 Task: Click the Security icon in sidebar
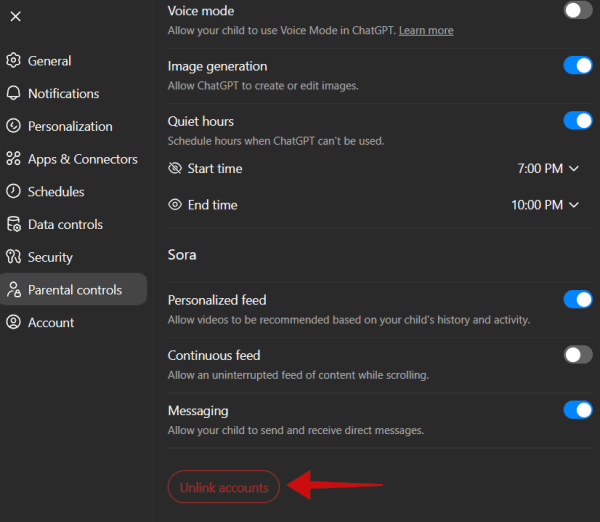(14, 257)
